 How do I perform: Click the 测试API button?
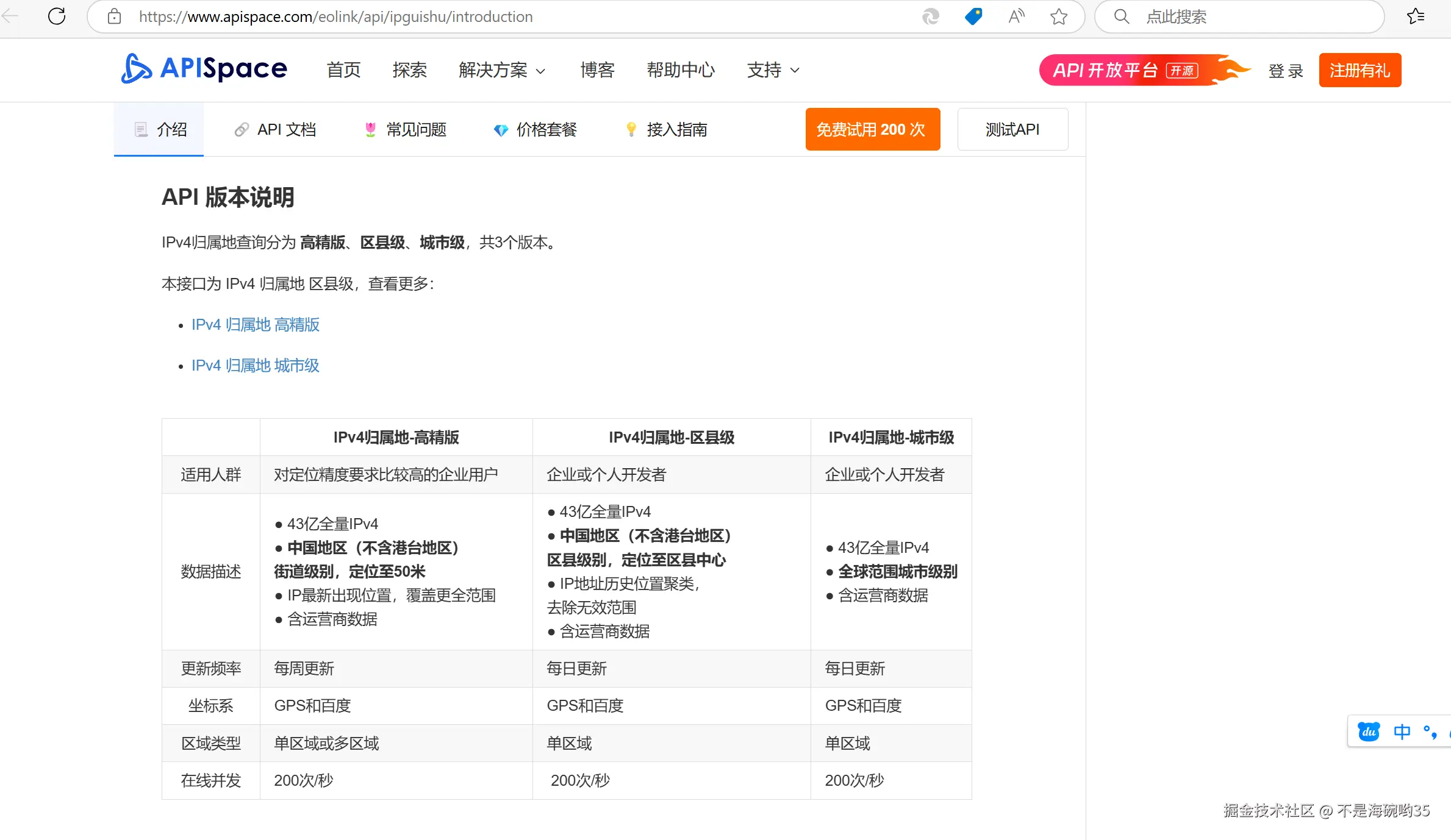point(1012,129)
